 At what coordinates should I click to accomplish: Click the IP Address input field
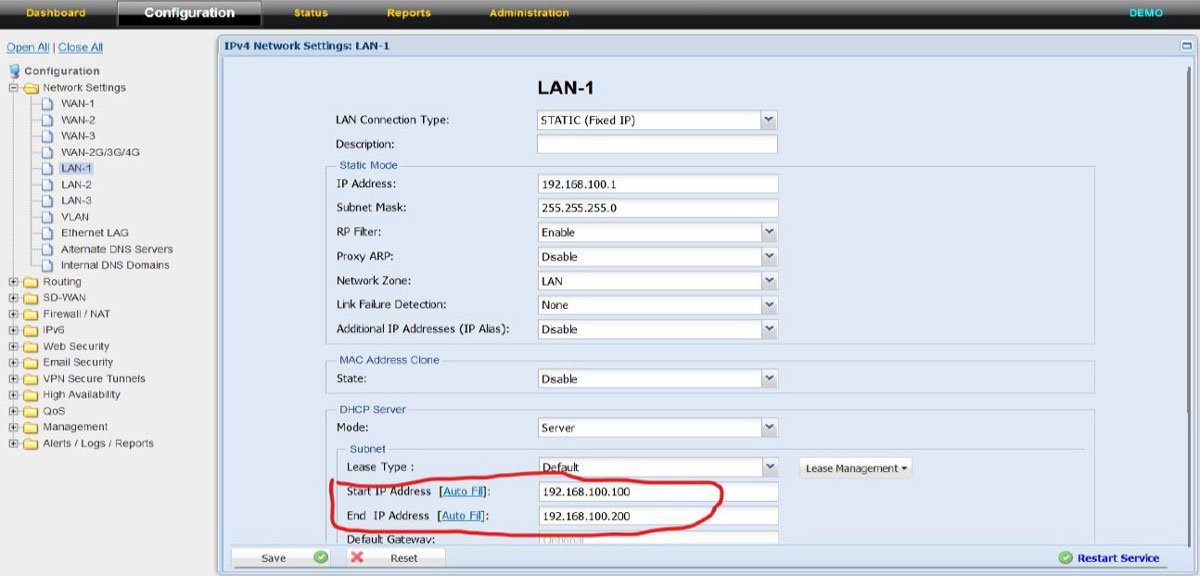click(657, 184)
